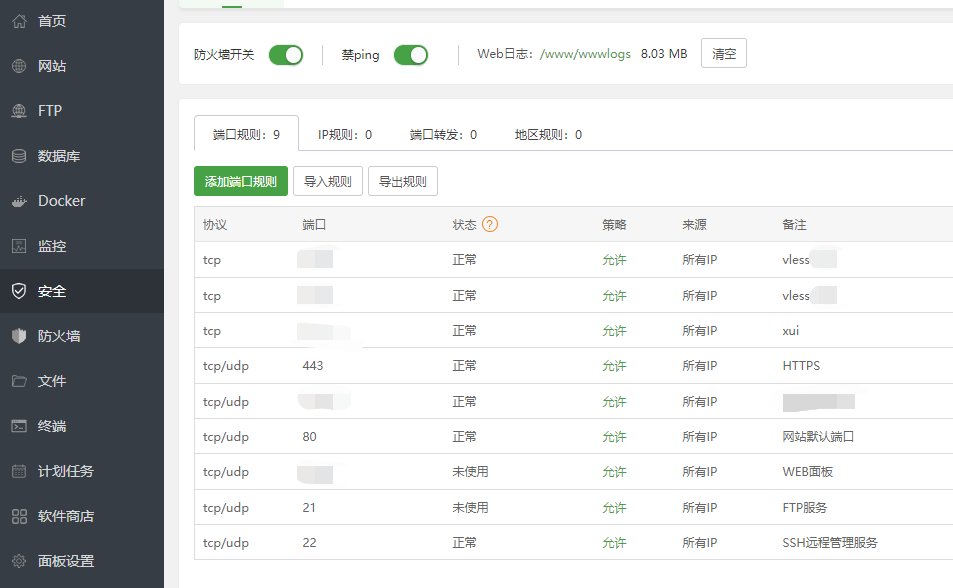Click the Docker whale icon
Image resolution: width=953 pixels, height=588 pixels.
coord(19,201)
